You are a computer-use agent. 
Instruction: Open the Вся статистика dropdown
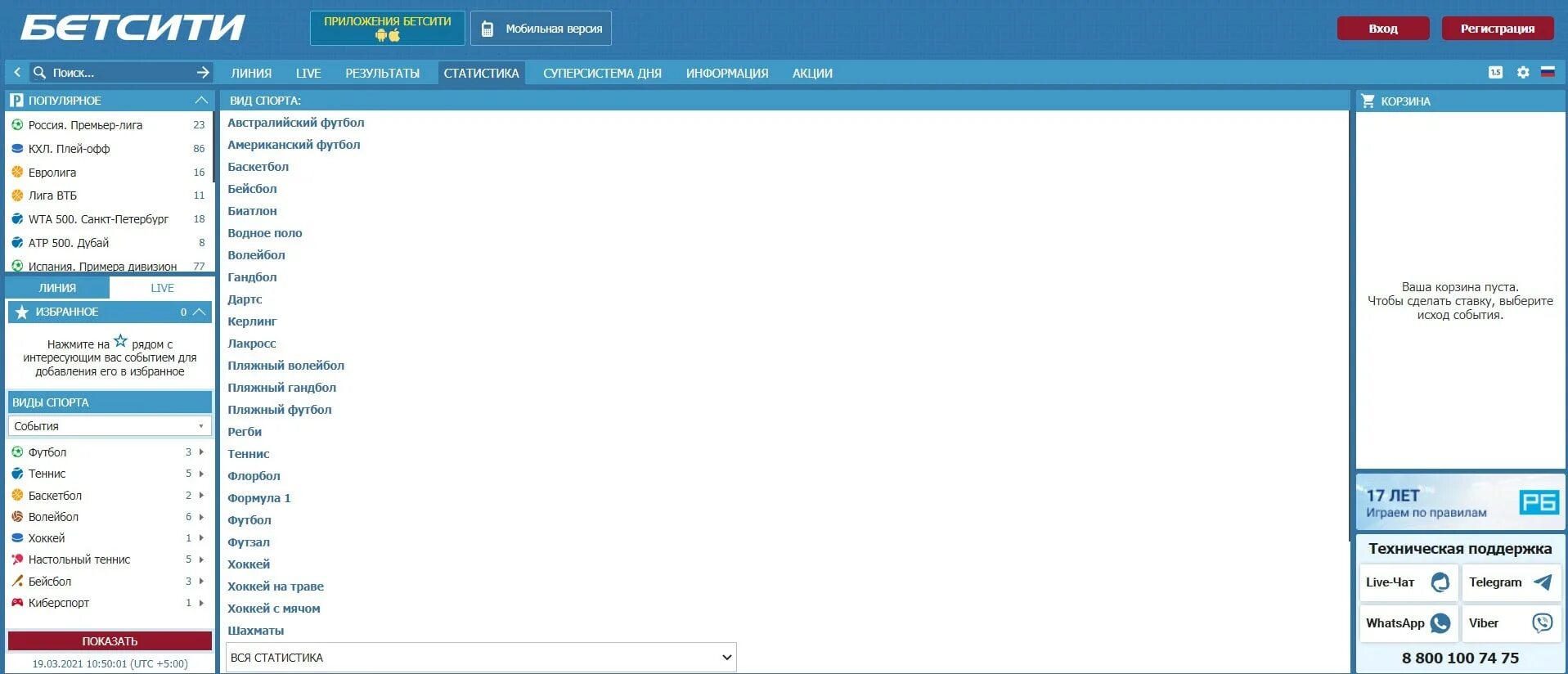click(481, 658)
